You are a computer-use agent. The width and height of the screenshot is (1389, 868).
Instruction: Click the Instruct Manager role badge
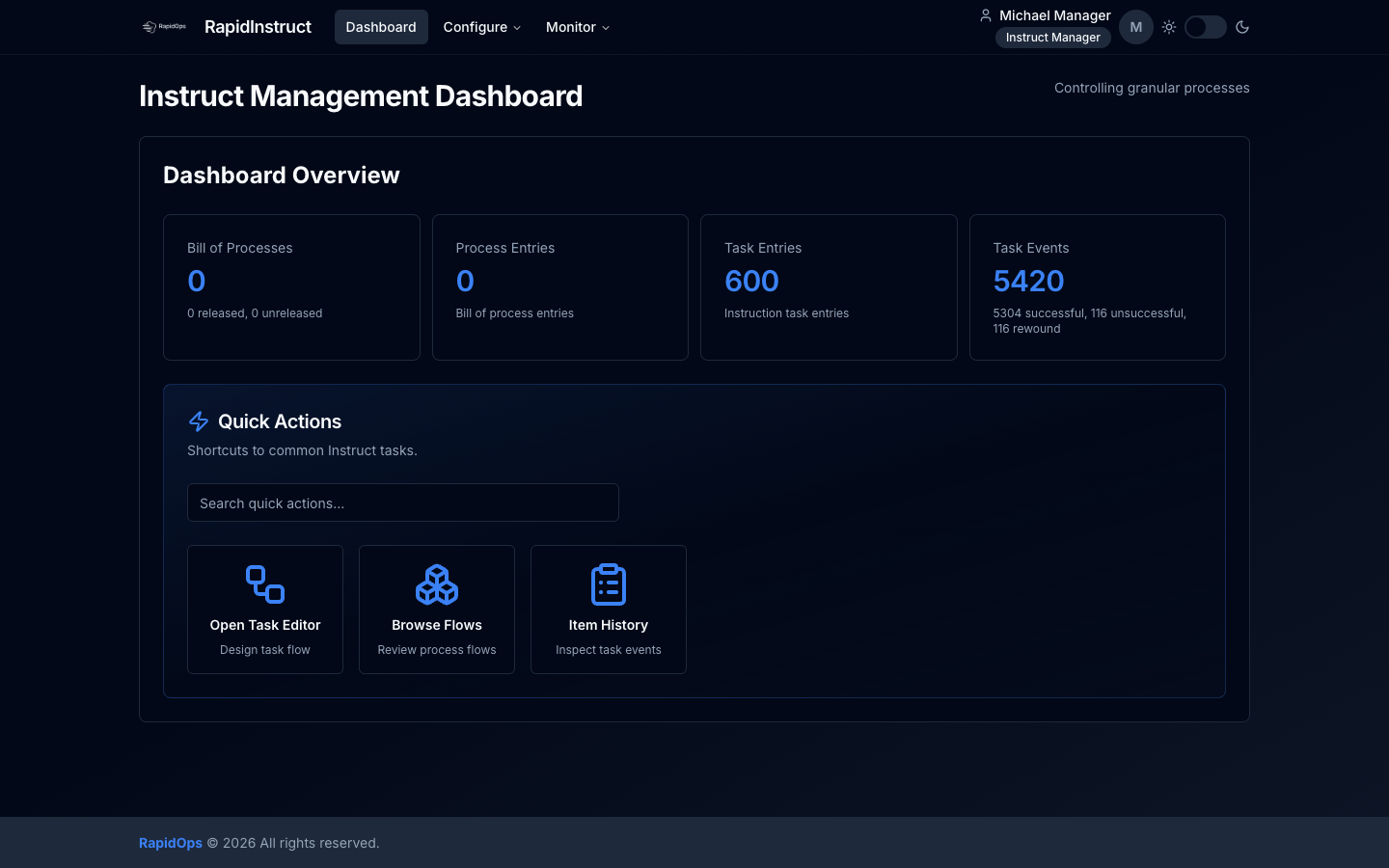(1053, 38)
